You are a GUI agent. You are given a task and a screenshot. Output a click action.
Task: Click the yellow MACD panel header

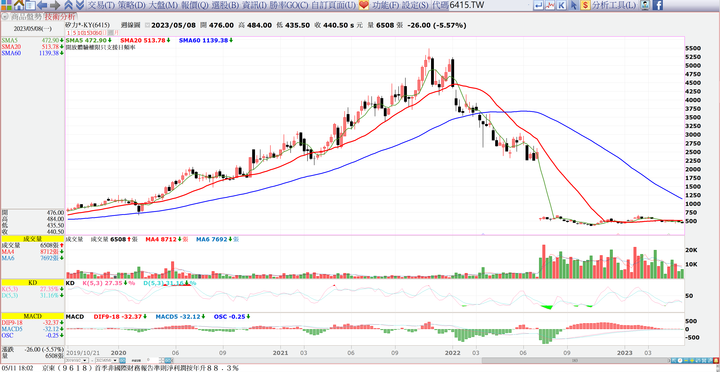[32, 316]
